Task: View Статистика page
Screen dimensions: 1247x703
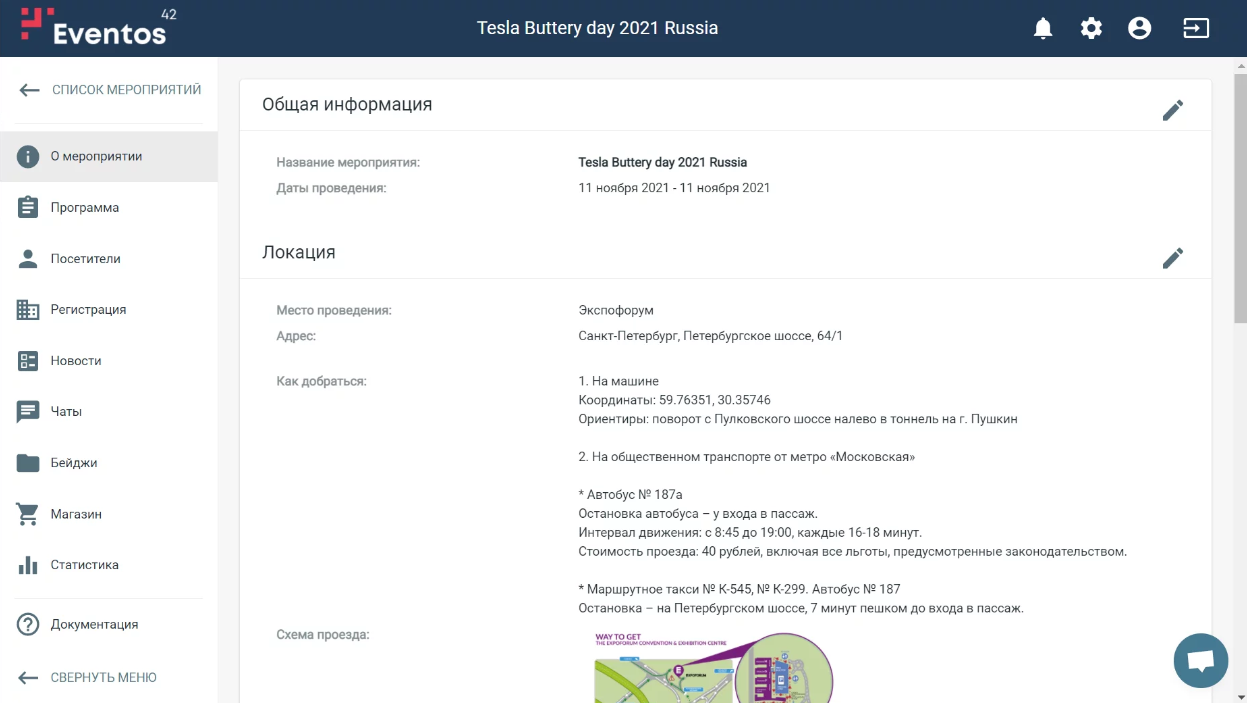Action: (x=109, y=565)
